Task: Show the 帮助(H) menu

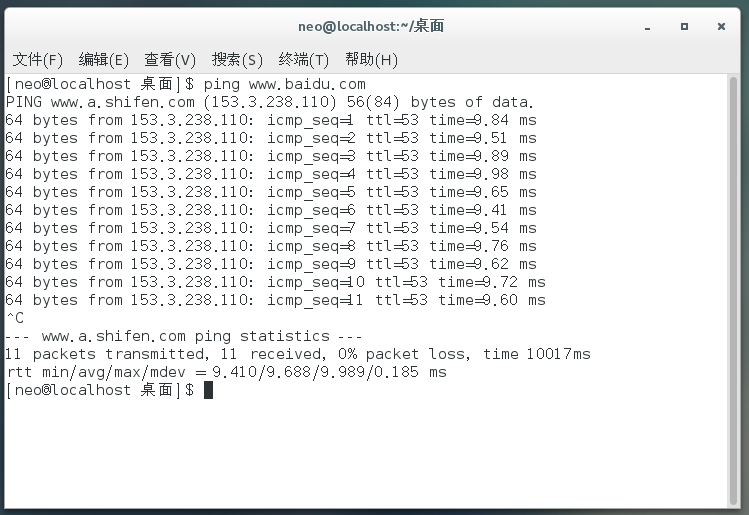Action: (371, 60)
